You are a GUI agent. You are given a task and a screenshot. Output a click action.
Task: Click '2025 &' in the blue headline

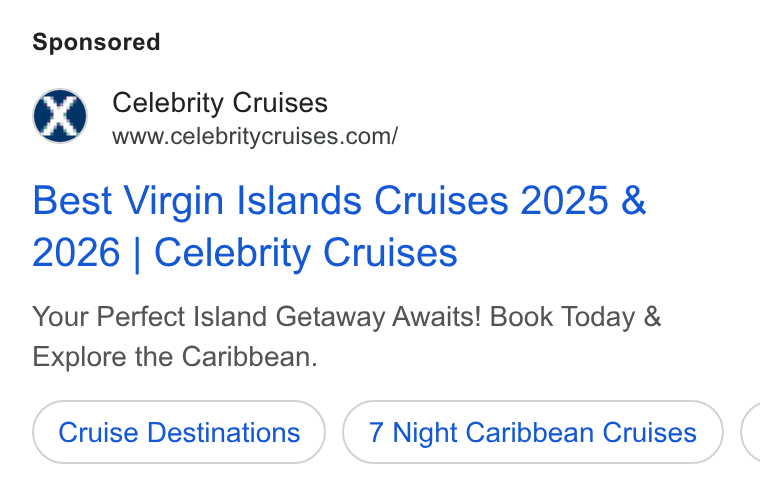[583, 200]
